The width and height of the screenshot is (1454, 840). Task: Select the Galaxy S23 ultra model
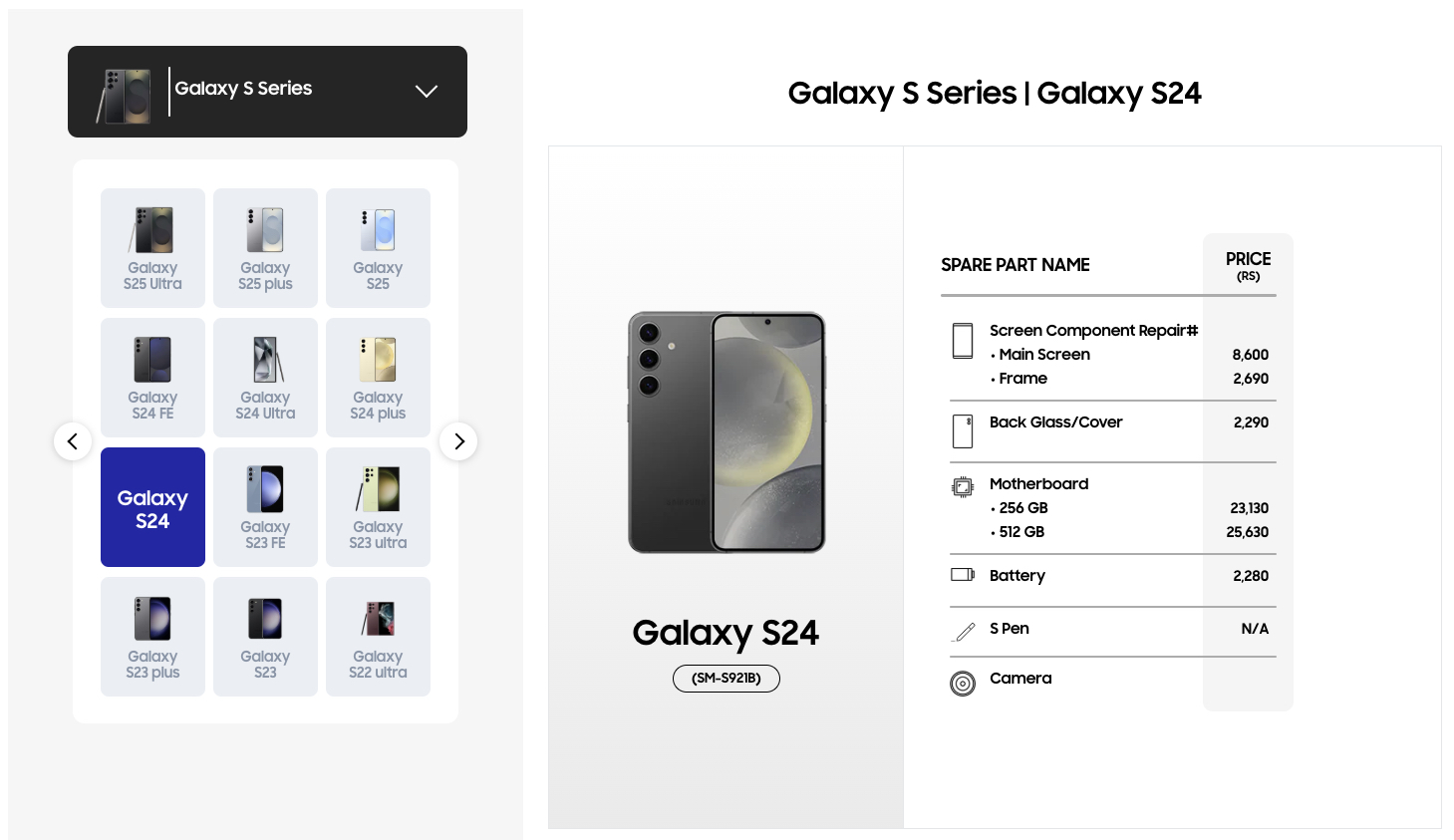[x=378, y=507]
